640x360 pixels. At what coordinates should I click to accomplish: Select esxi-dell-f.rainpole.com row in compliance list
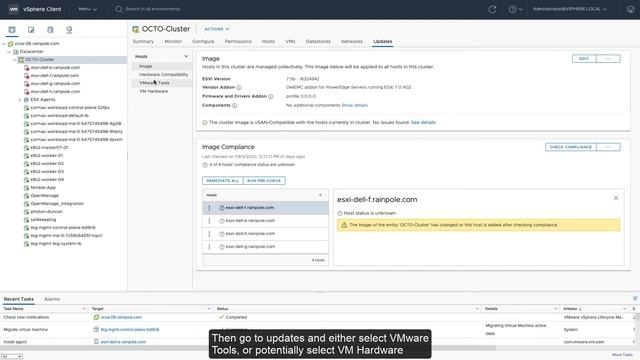[265, 208]
